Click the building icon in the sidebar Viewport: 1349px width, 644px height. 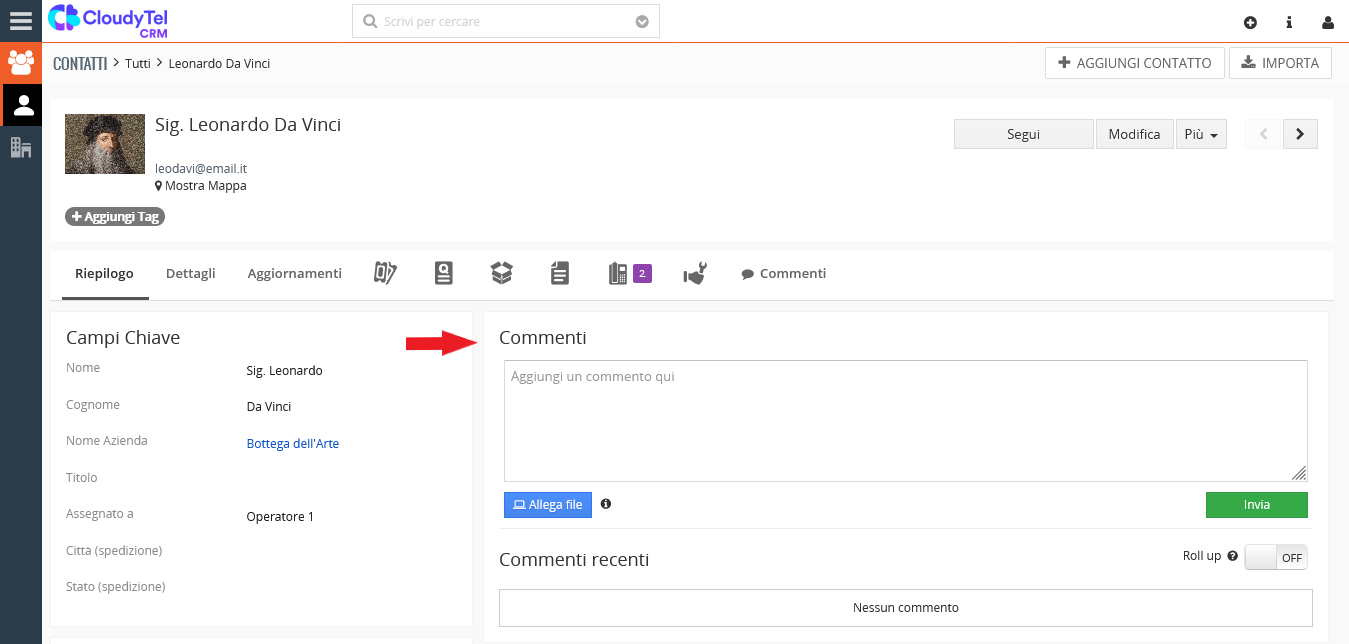(x=21, y=148)
